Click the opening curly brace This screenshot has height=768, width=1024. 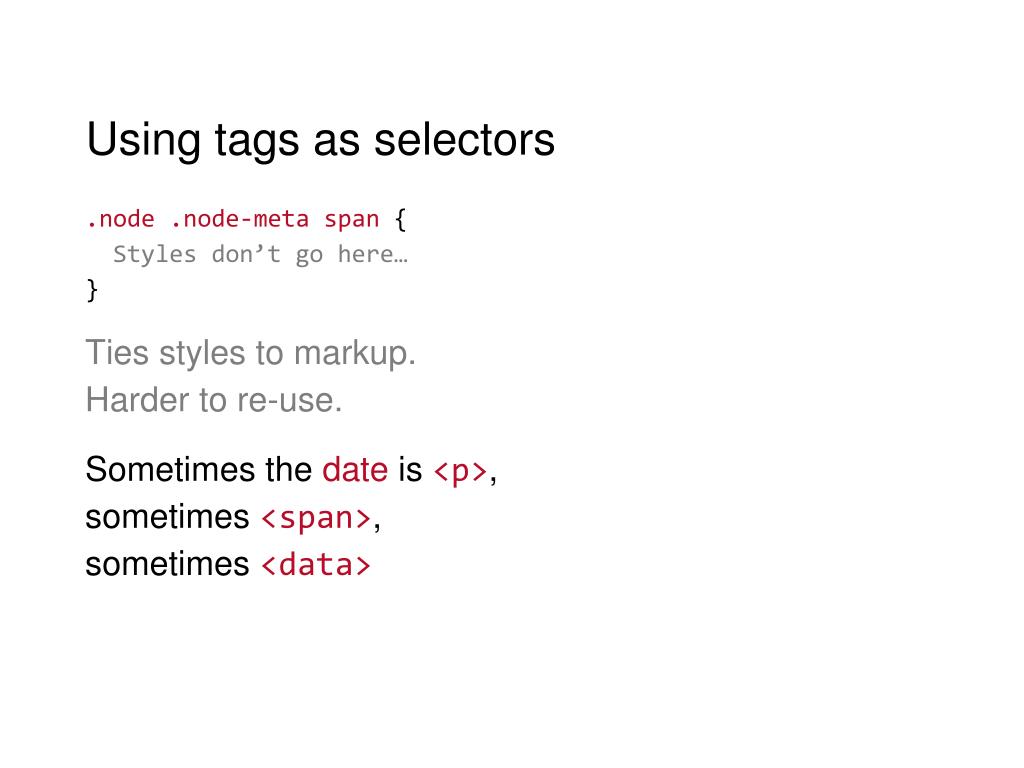(400, 219)
